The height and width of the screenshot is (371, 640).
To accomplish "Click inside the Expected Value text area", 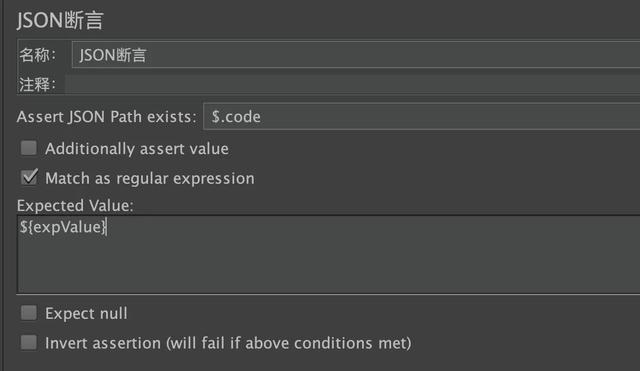I will tap(329, 254).
